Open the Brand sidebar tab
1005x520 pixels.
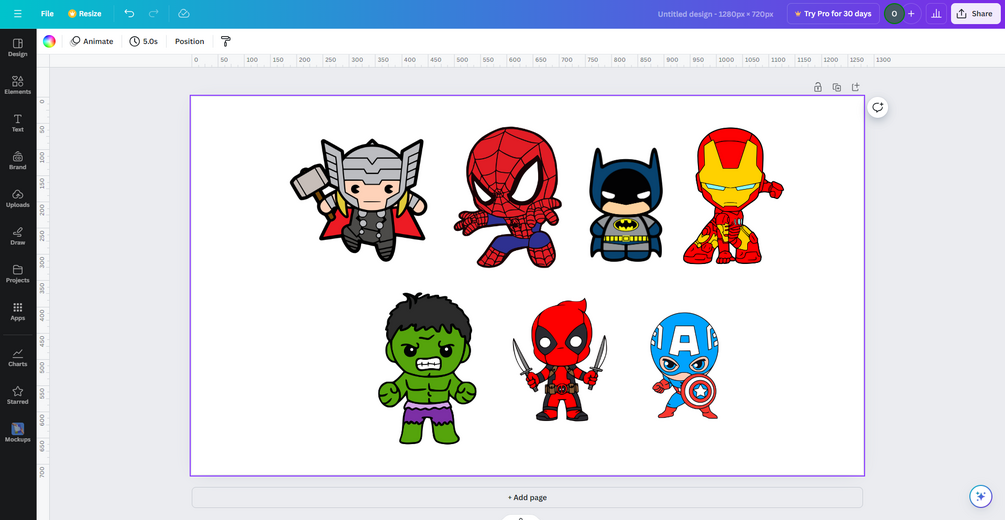point(18,161)
